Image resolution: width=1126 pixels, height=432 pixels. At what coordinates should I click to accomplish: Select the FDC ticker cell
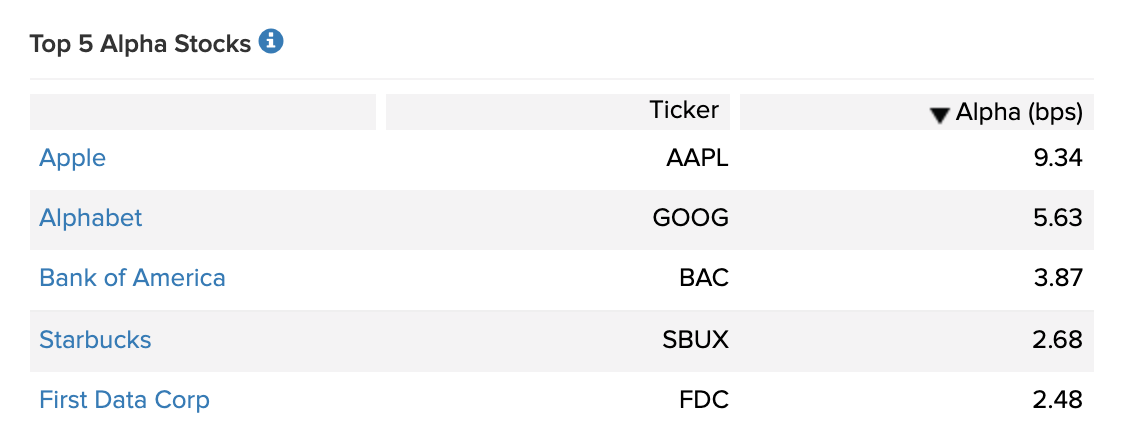[704, 399]
